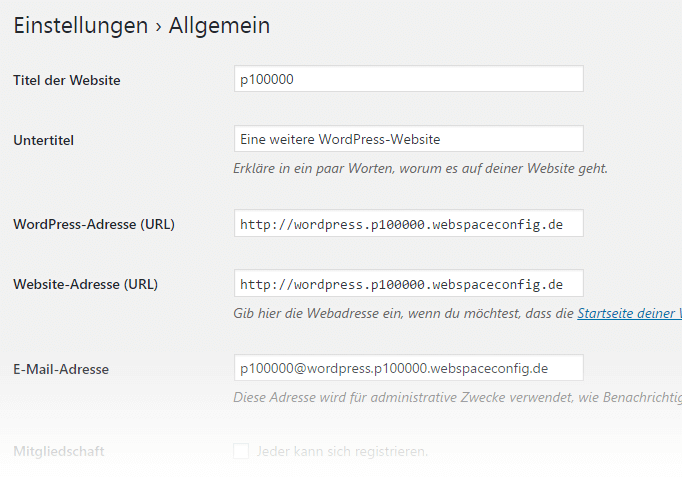Click the 'Einstellungen › Allgemein' heading
This screenshot has width=682, height=479.
click(x=142, y=25)
